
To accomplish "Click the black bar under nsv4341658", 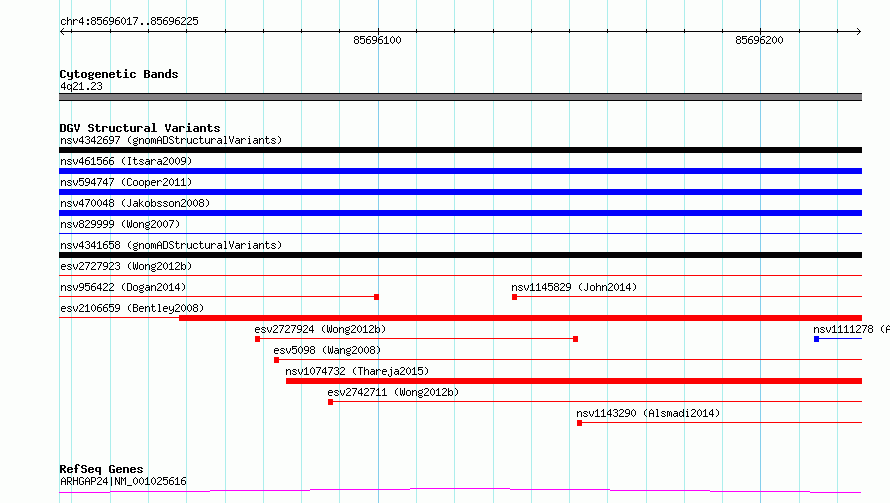I will coord(460,255).
